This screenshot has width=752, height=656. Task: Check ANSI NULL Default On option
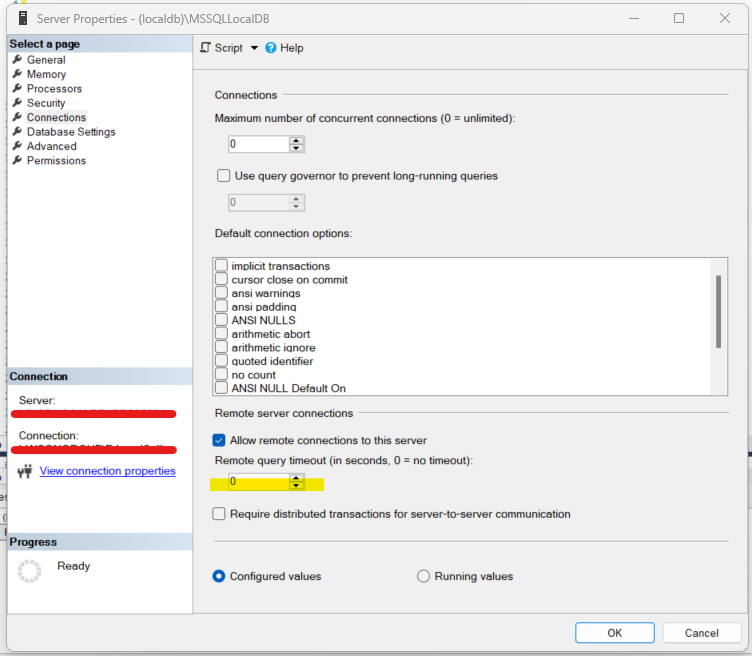[x=221, y=387]
